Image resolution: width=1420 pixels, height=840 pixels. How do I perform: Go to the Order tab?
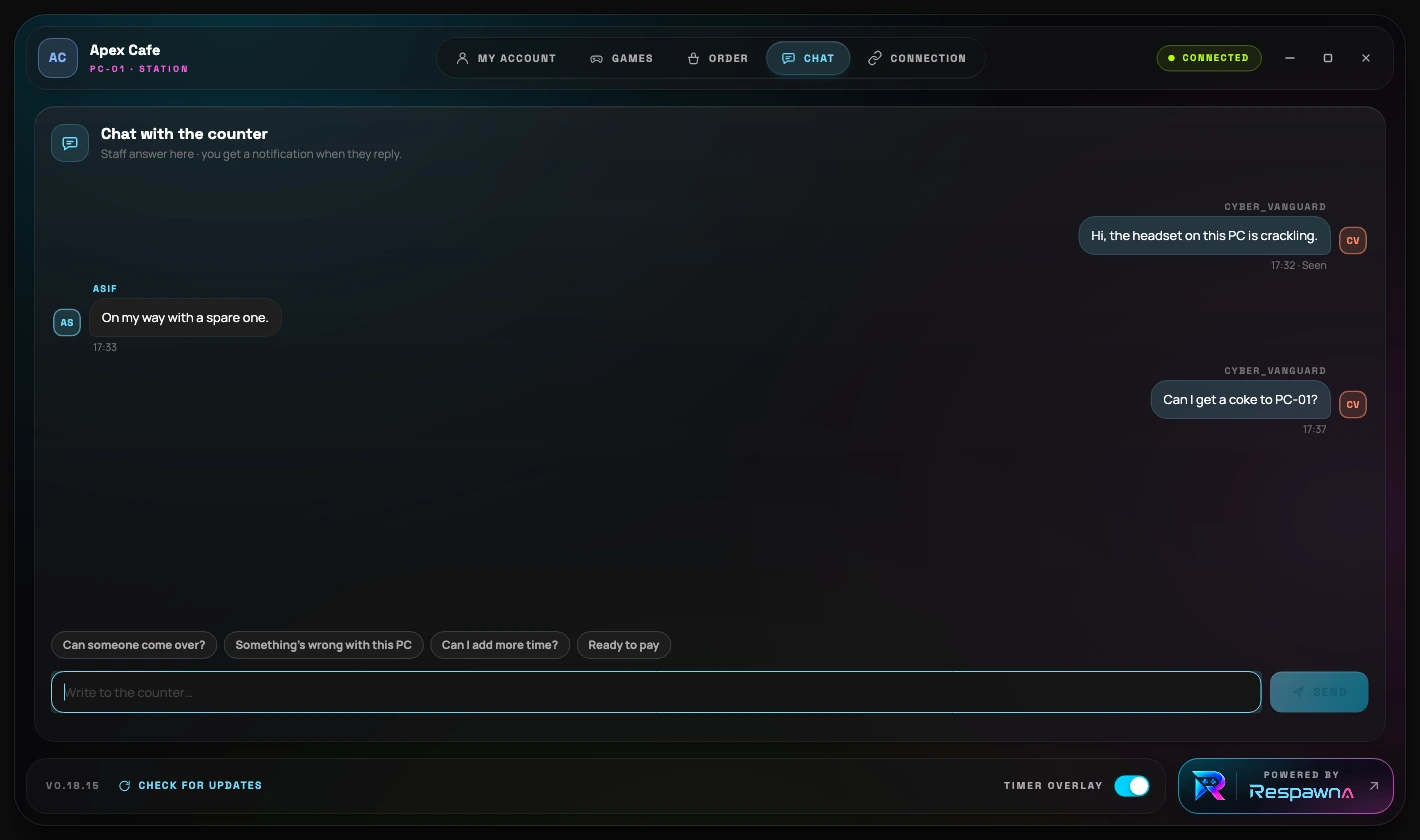717,58
